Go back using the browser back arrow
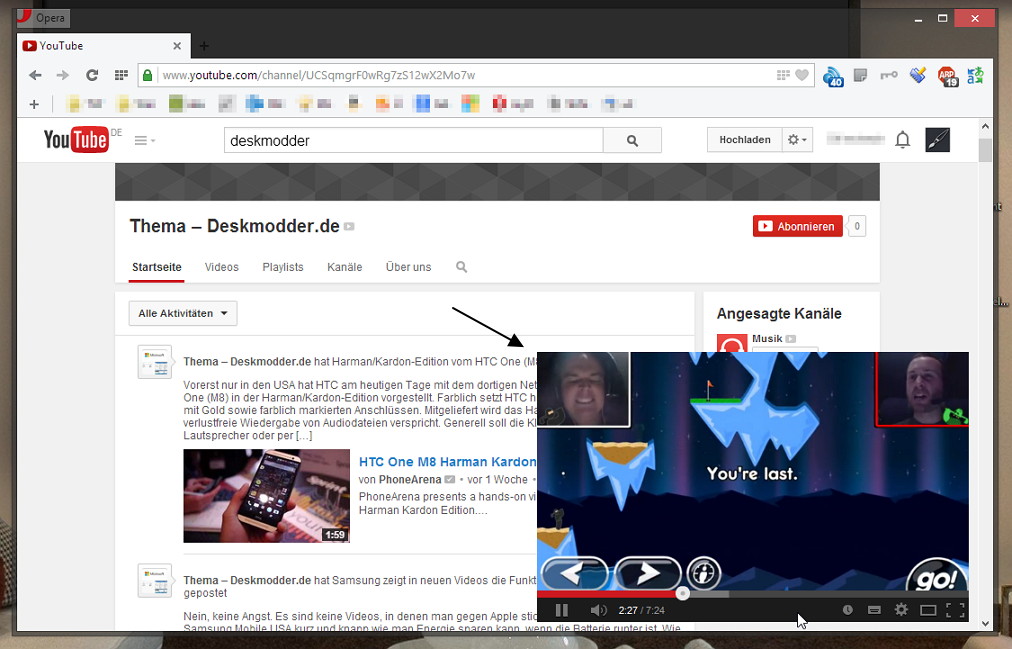 pyautogui.click(x=35, y=75)
